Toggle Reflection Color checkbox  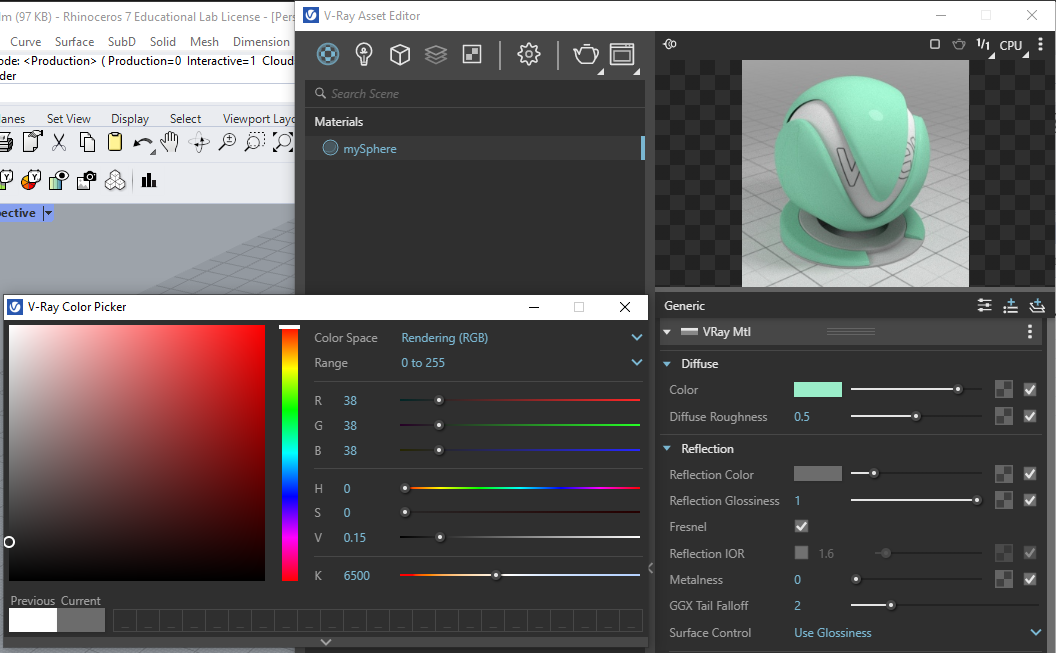(1030, 474)
